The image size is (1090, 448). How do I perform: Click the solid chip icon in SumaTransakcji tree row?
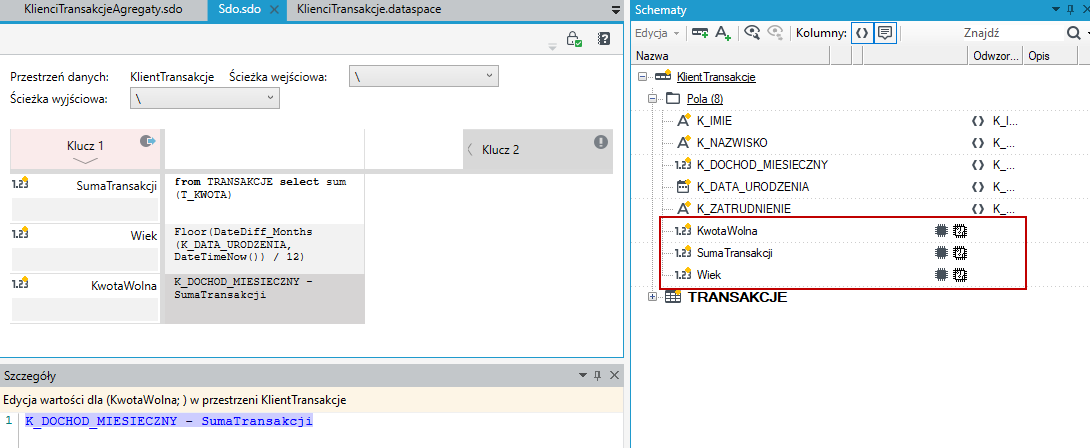[941, 253]
